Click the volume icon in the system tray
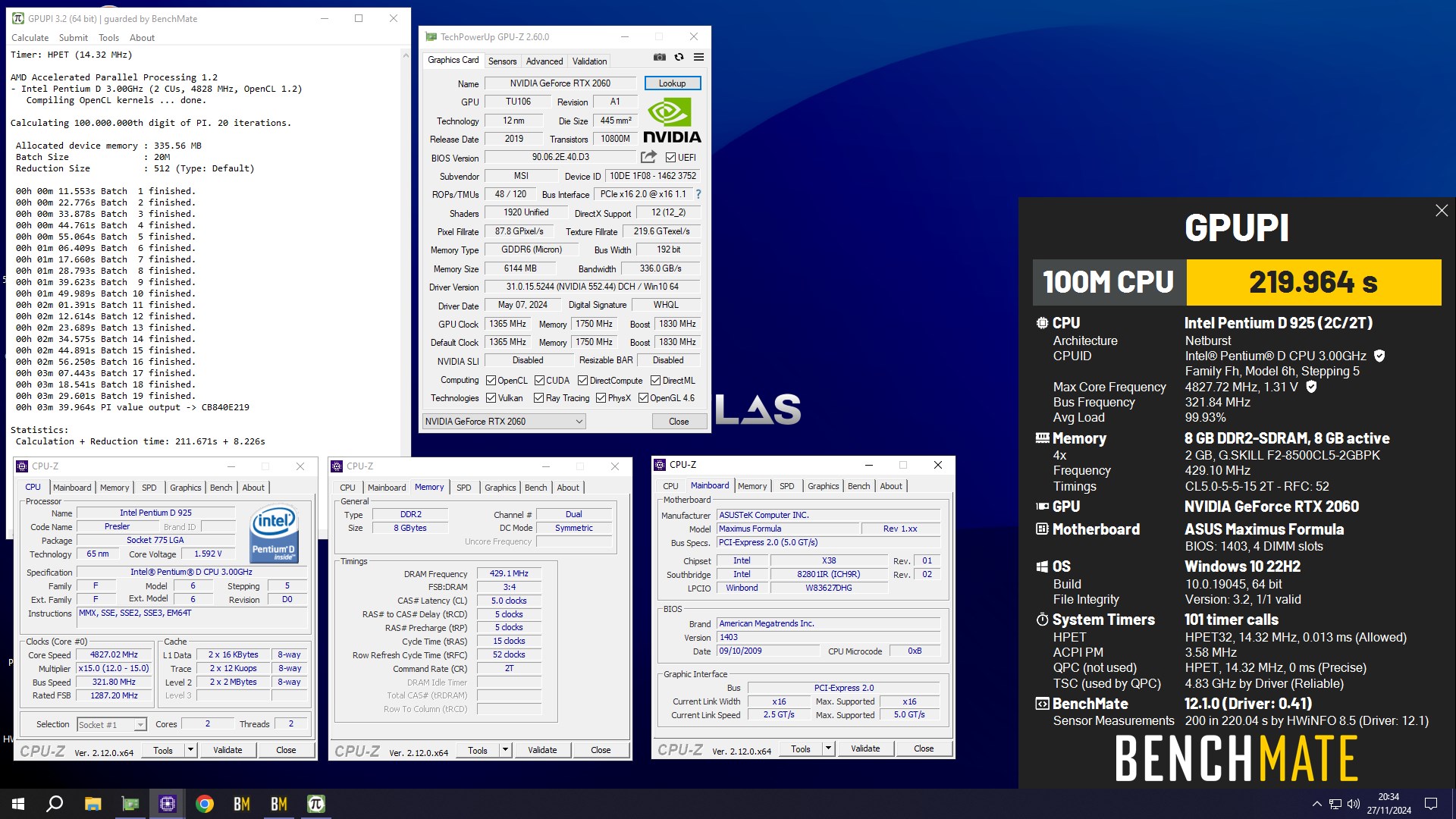Screen dimensions: 1456x819 (1354, 804)
